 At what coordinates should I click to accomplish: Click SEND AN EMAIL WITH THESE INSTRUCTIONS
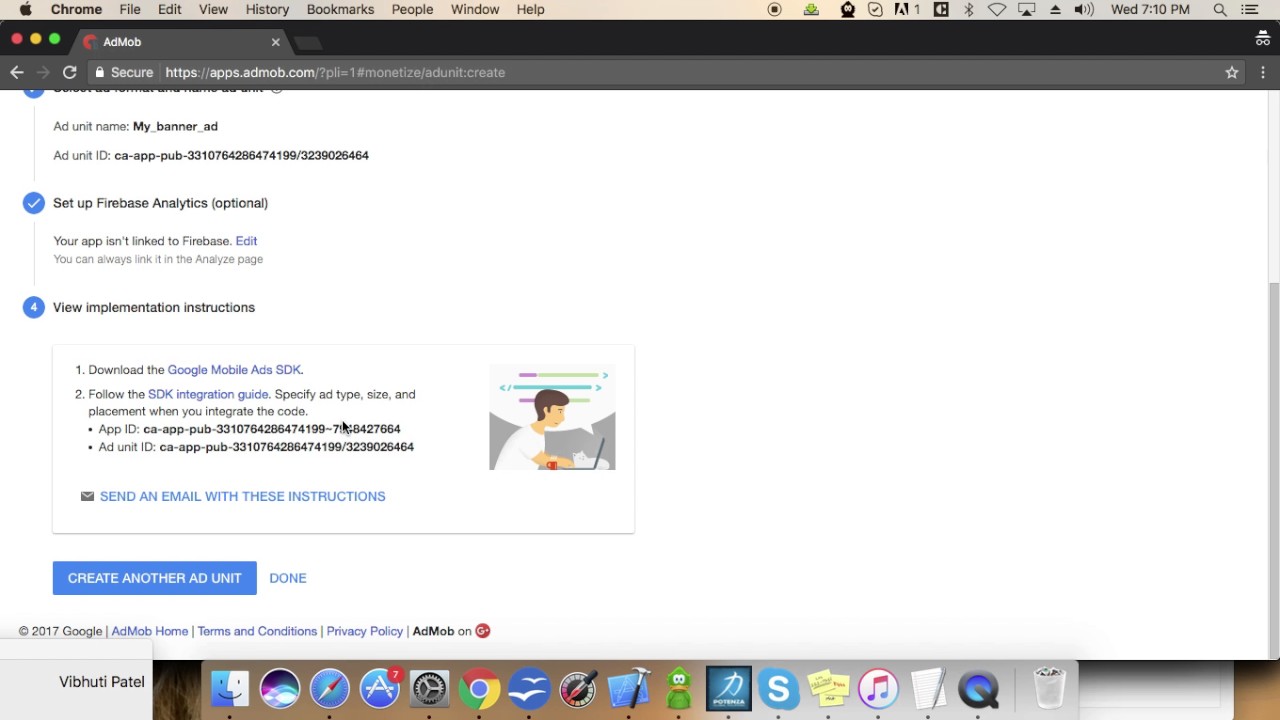(x=242, y=496)
